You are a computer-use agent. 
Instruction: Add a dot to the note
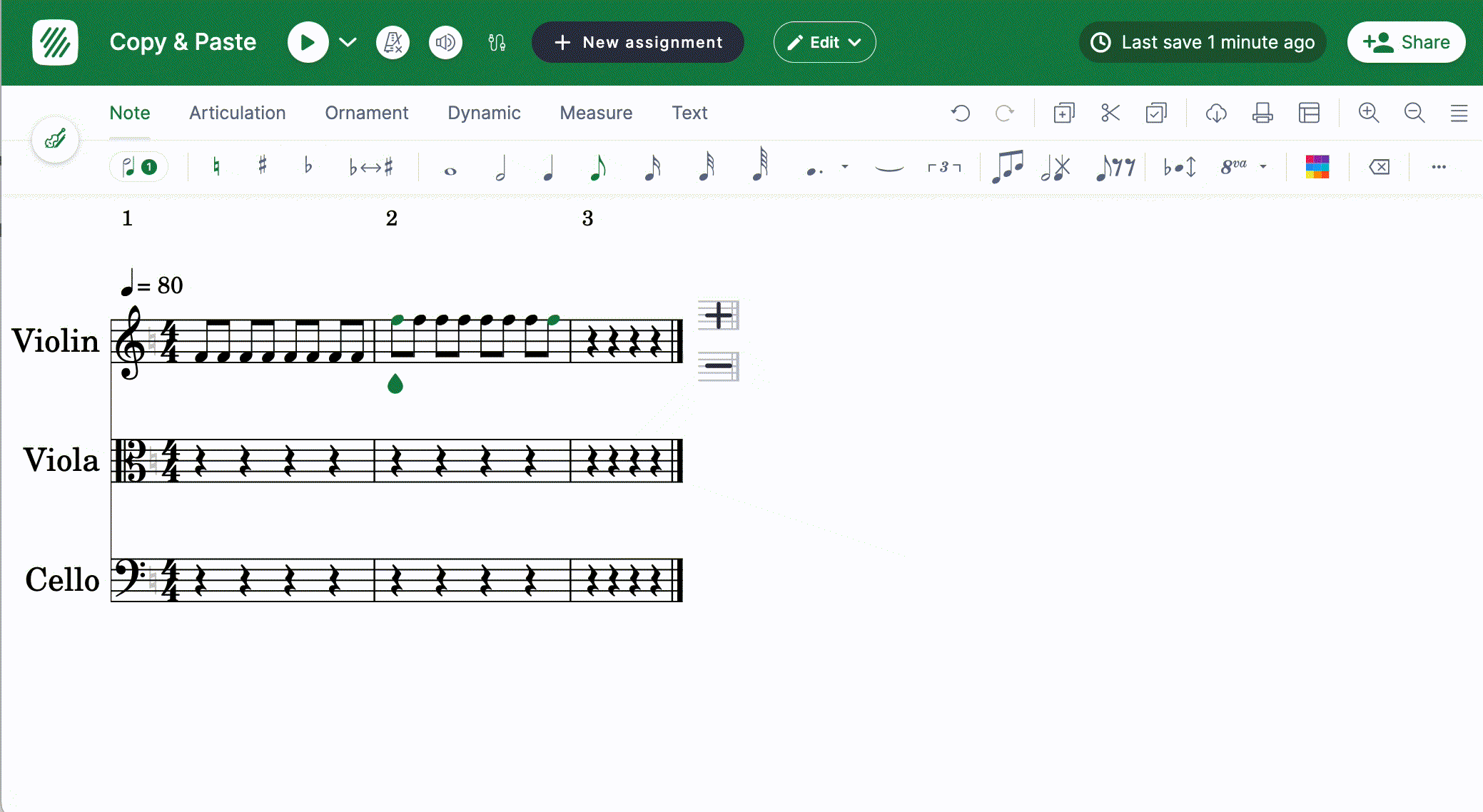tap(814, 170)
